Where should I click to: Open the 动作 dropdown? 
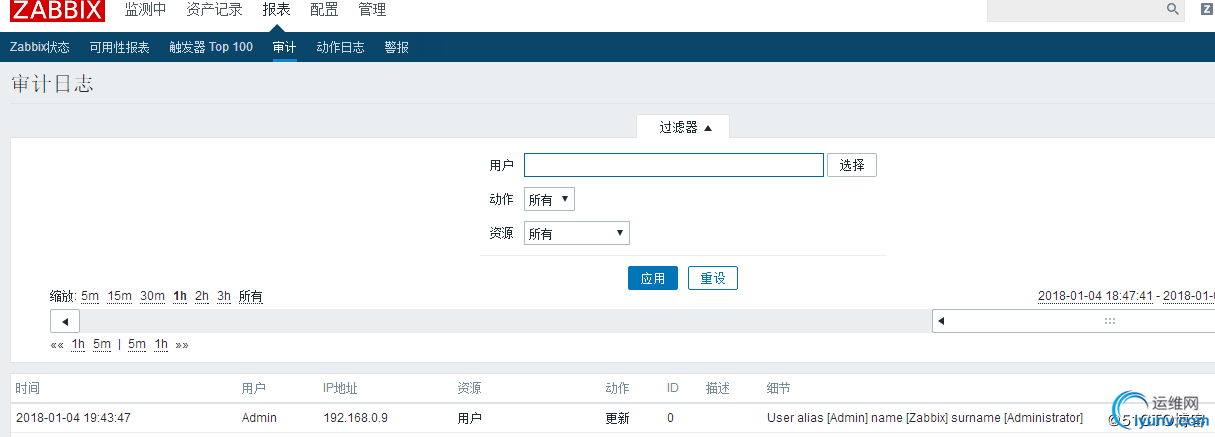(x=549, y=199)
